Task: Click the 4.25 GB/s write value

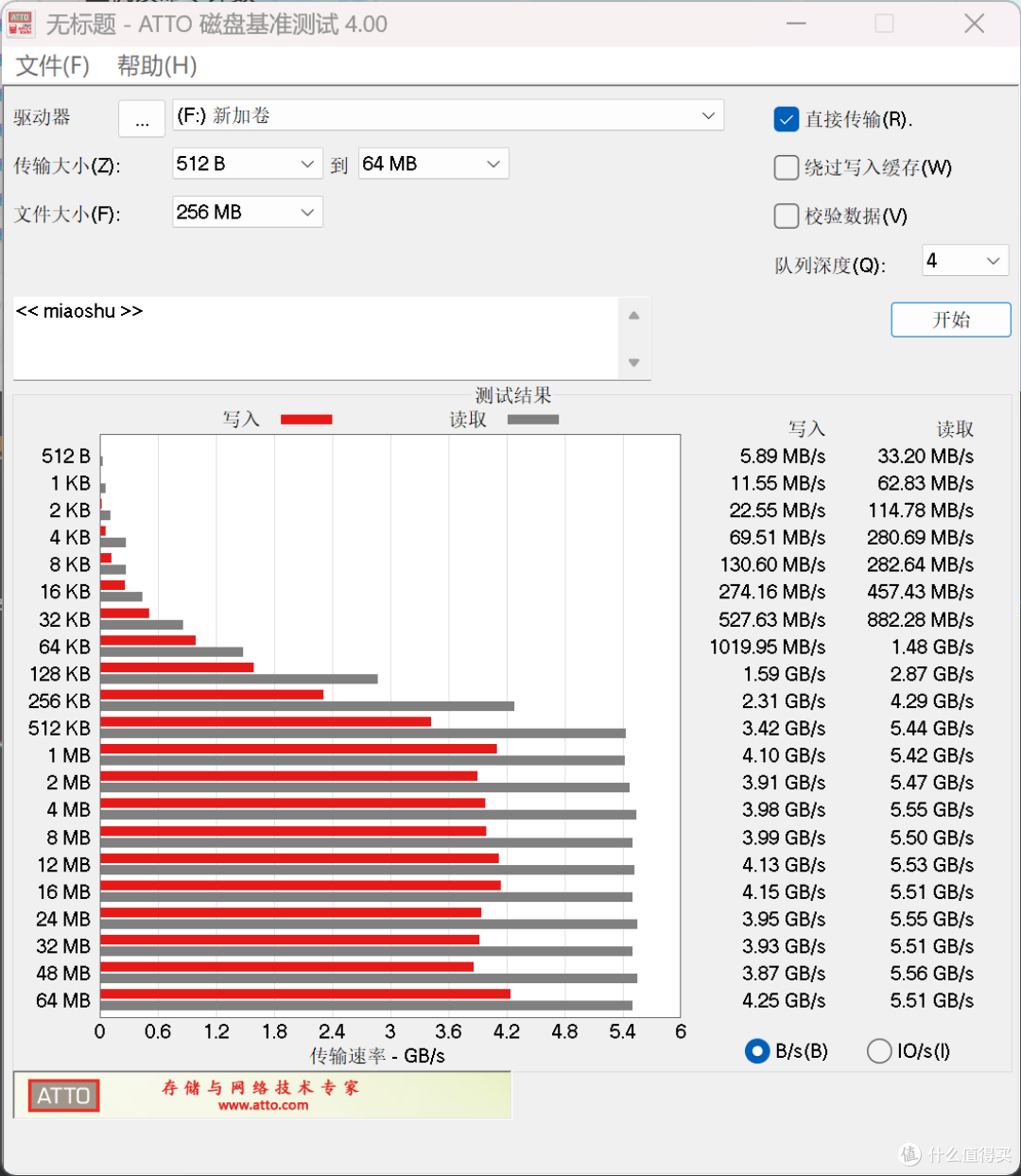Action: [x=784, y=1000]
